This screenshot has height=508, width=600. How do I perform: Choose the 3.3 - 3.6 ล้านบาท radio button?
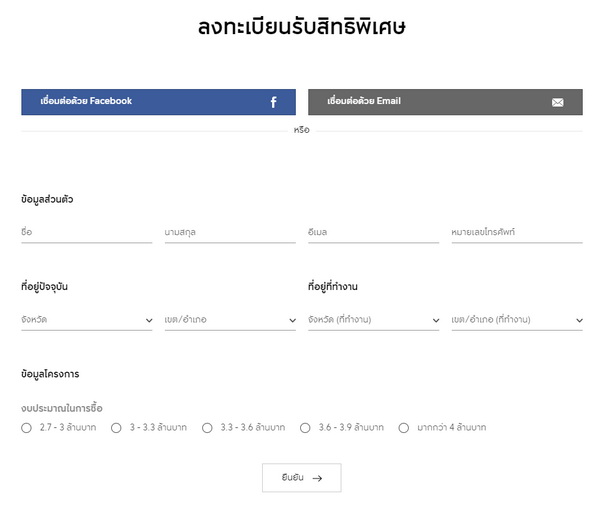point(207,428)
